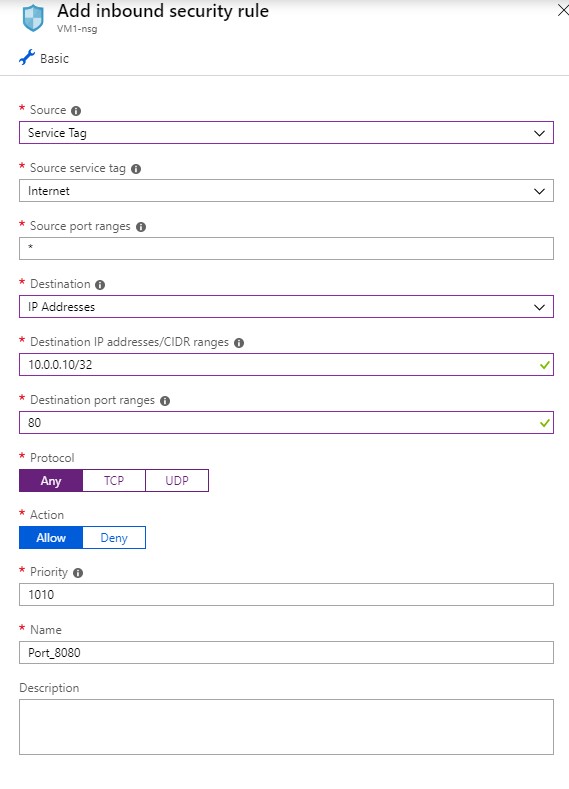Select the Allow action button
This screenshot has height=789, width=569.
51,538
